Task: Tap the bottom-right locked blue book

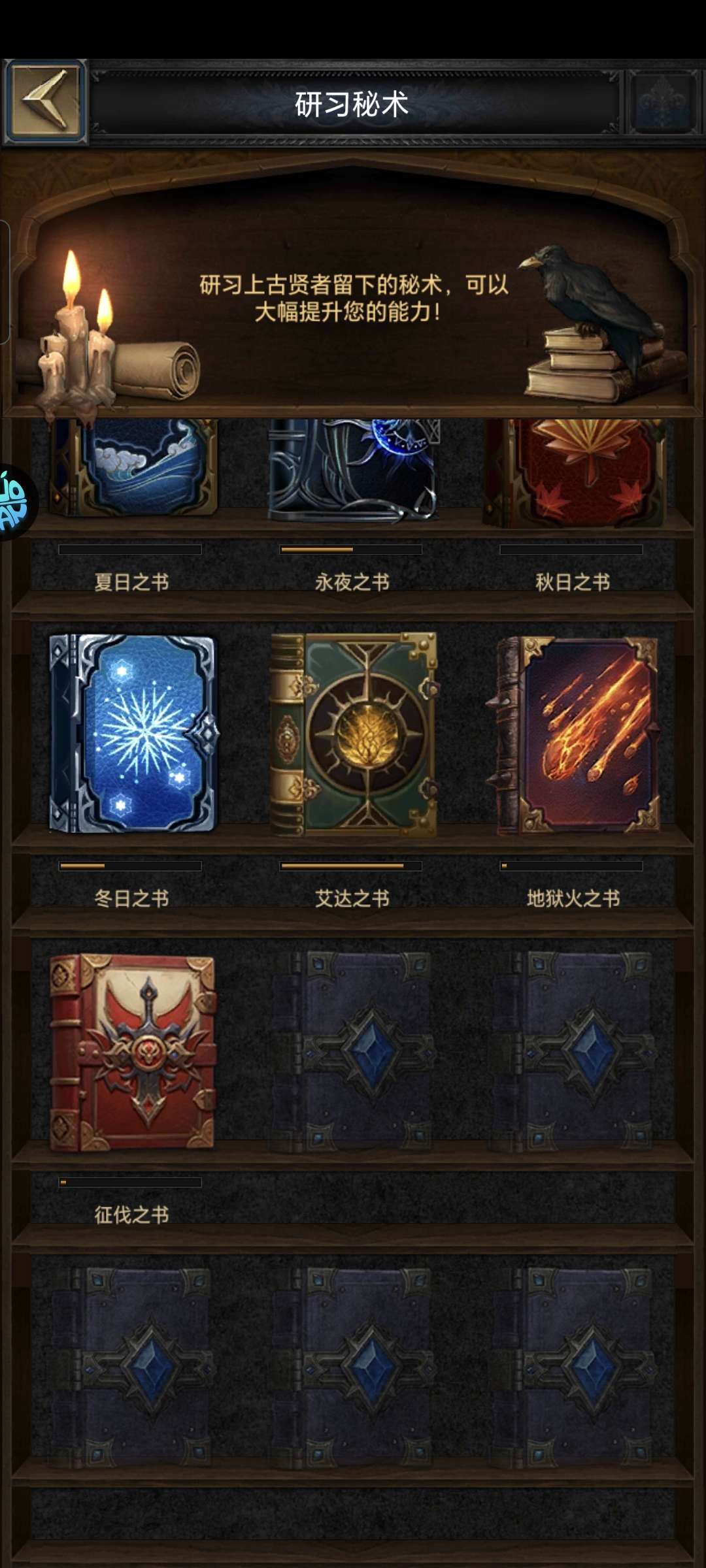Action: click(574, 1368)
